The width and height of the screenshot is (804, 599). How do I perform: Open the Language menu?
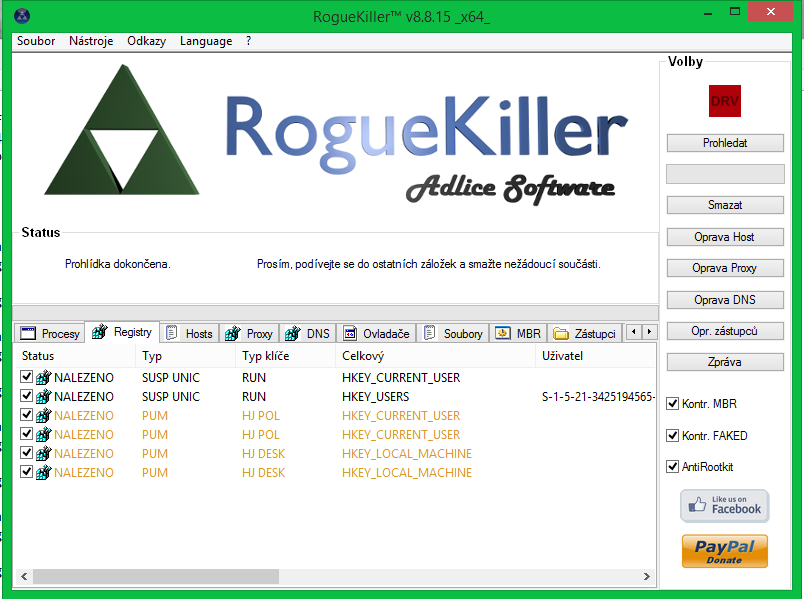(x=206, y=41)
